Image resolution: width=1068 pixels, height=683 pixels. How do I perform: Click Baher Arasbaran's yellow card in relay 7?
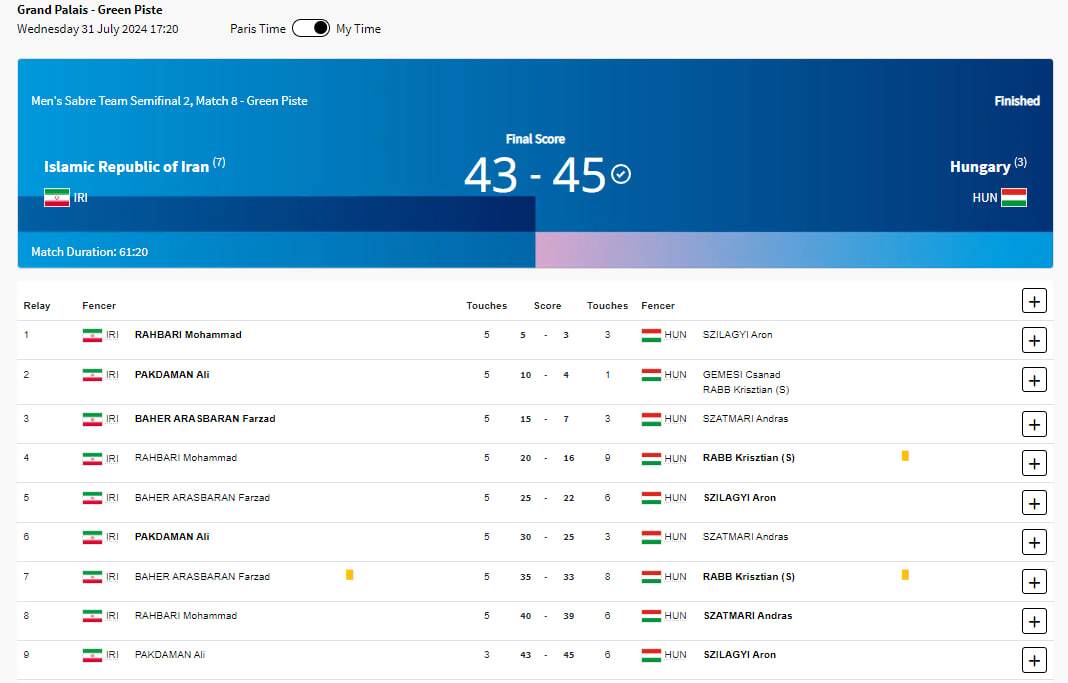point(349,575)
